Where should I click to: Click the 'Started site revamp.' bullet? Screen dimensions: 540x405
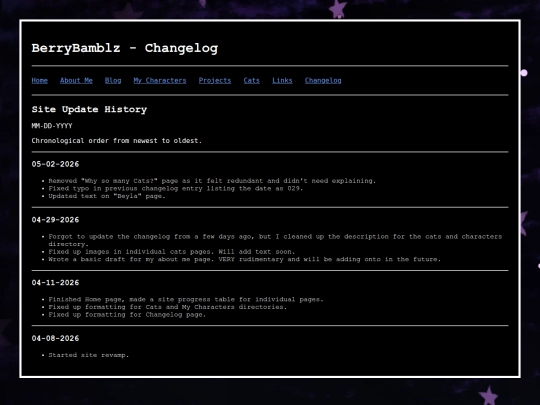[89, 355]
